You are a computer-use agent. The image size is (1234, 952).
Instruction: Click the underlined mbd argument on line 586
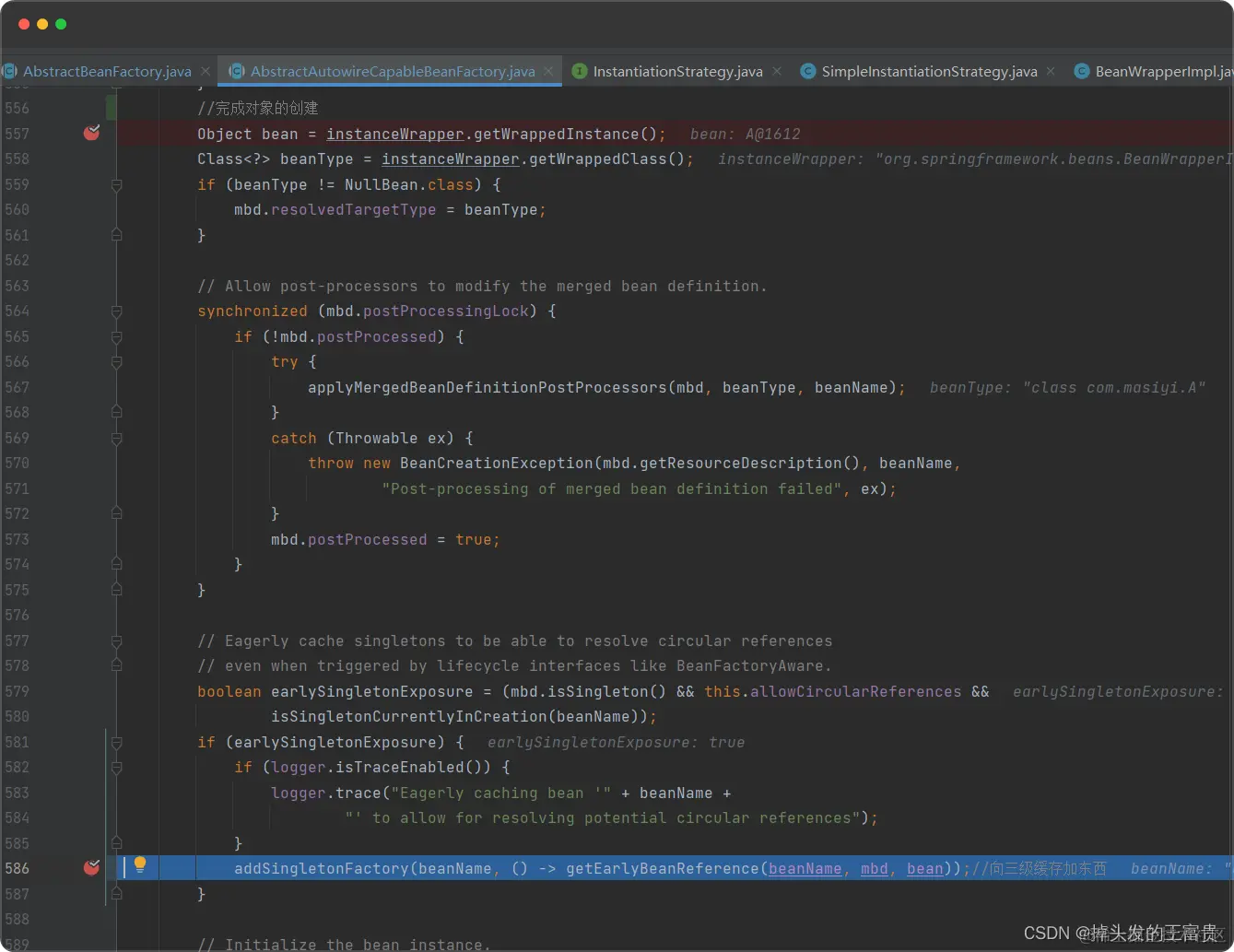(874, 868)
